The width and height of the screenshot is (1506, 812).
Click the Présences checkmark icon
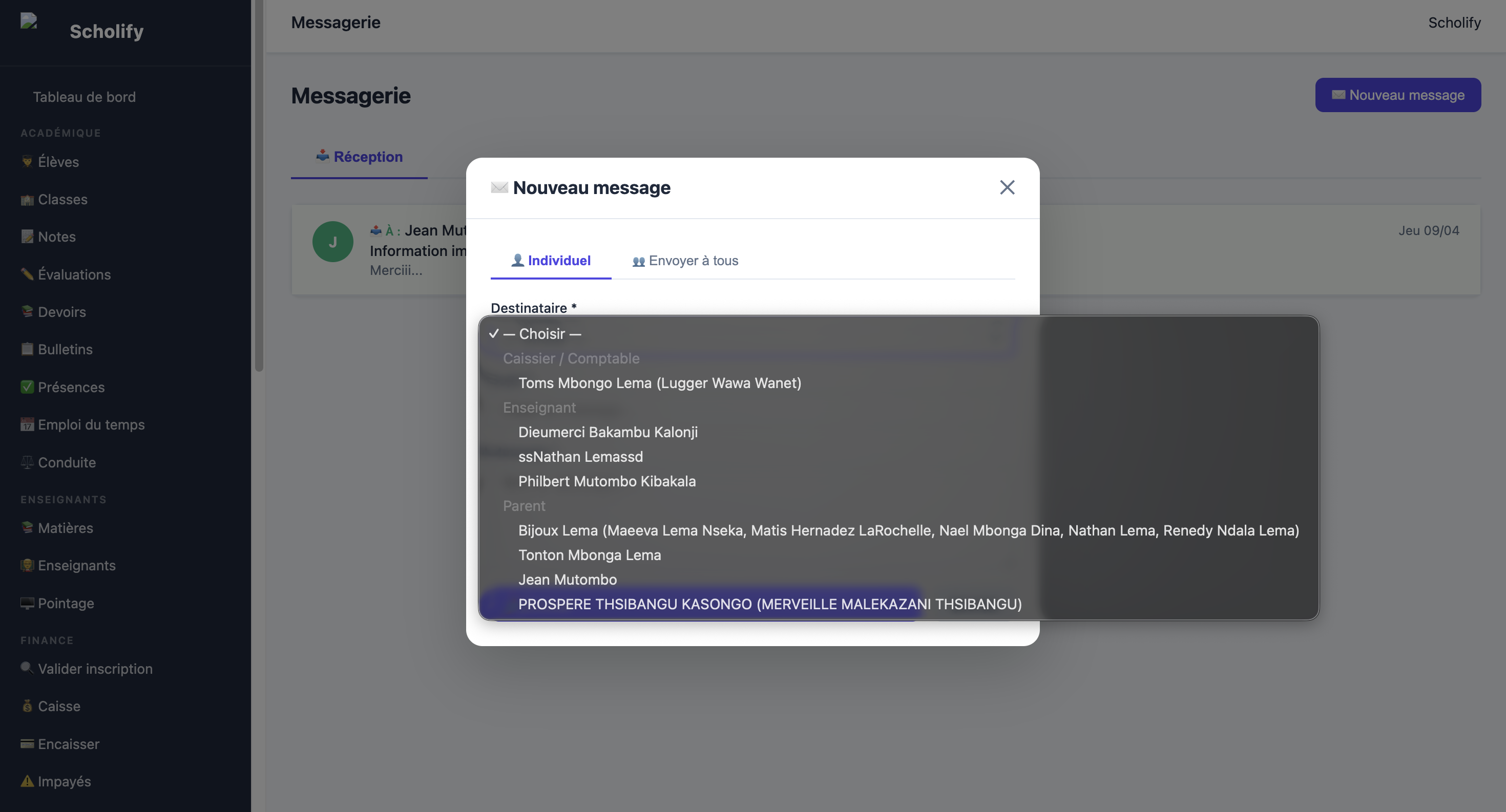pos(27,387)
